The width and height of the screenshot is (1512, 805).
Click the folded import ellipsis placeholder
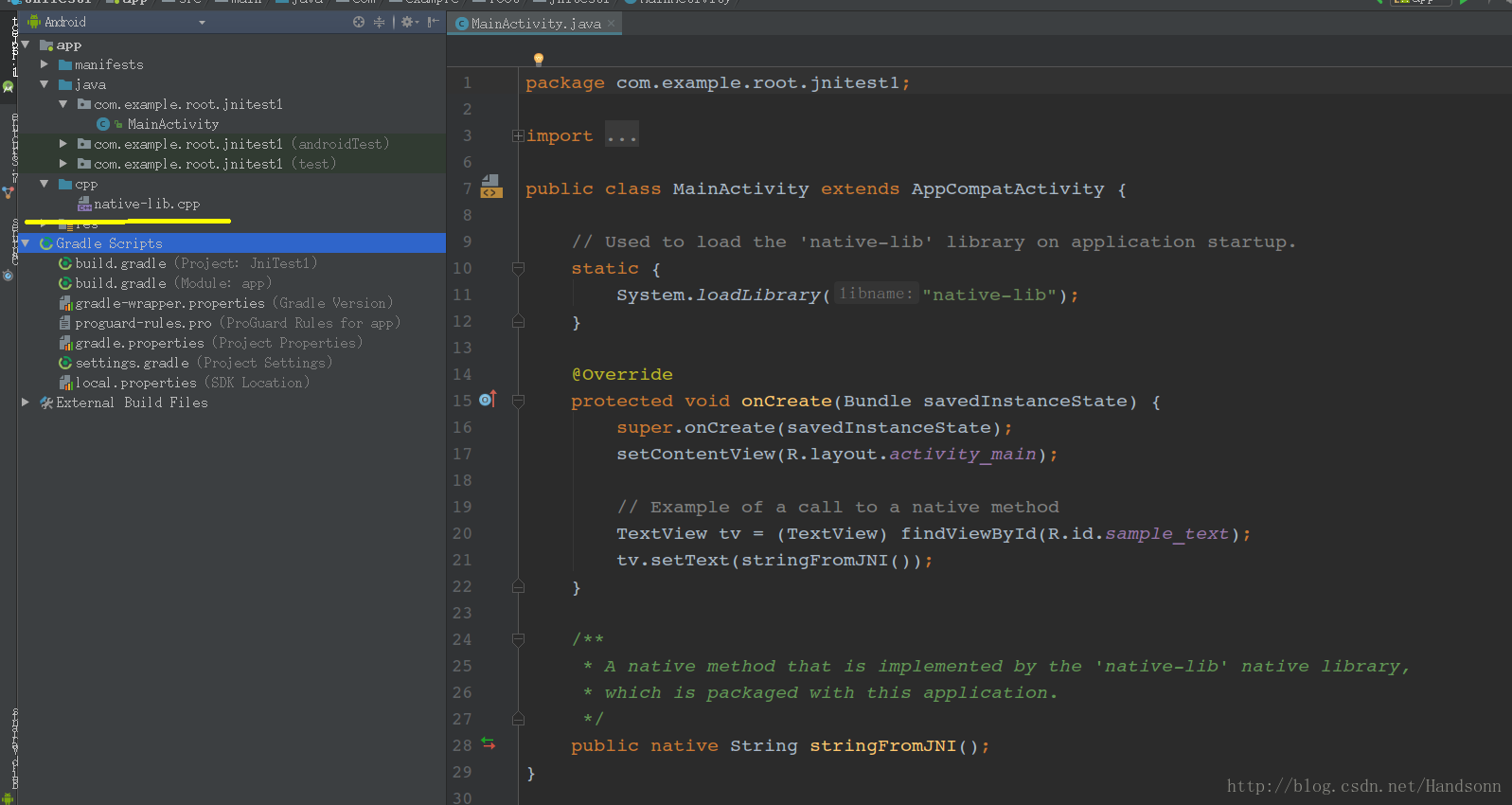(622, 136)
